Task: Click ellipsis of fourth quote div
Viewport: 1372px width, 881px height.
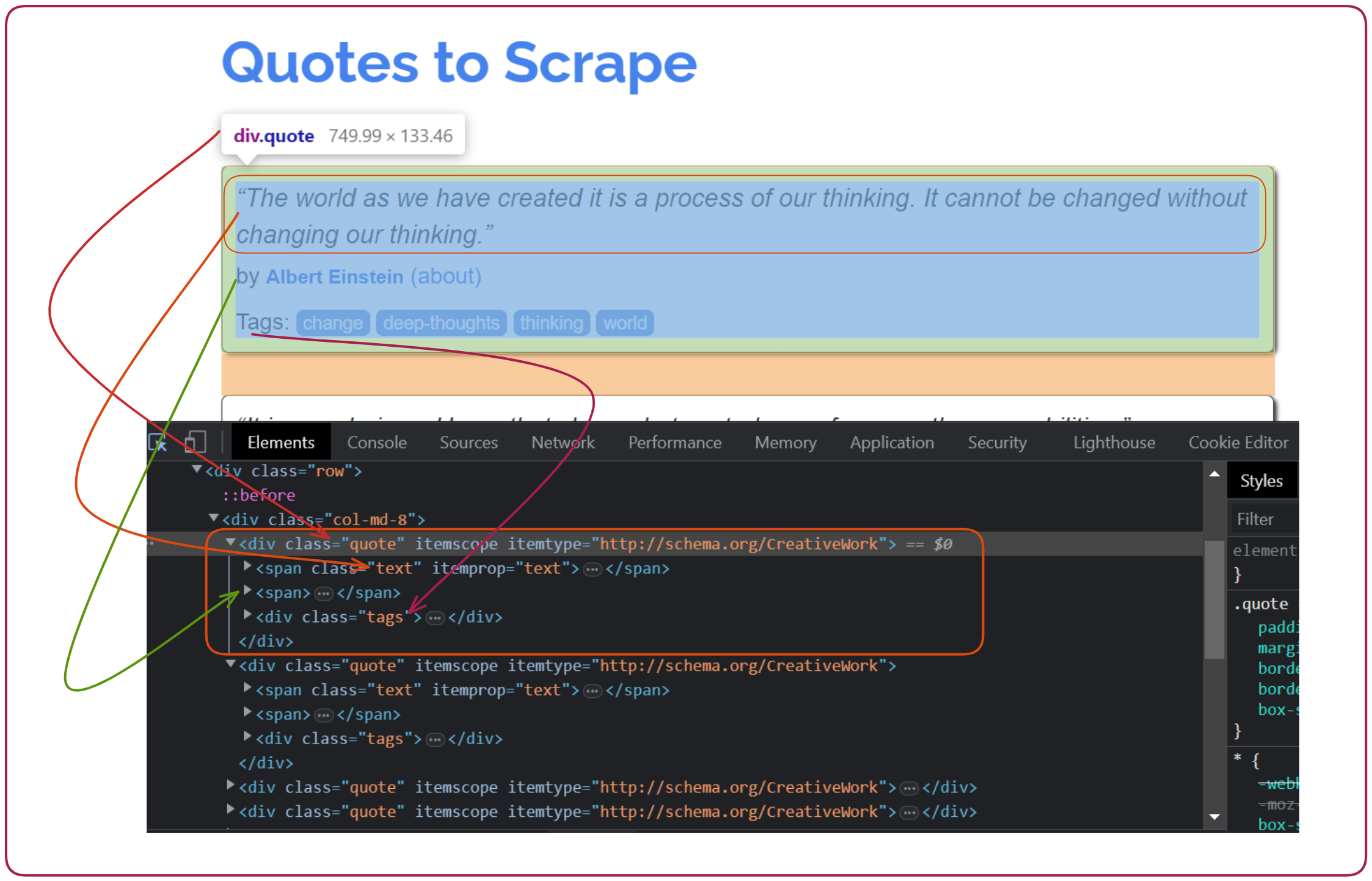Action: pos(910,813)
